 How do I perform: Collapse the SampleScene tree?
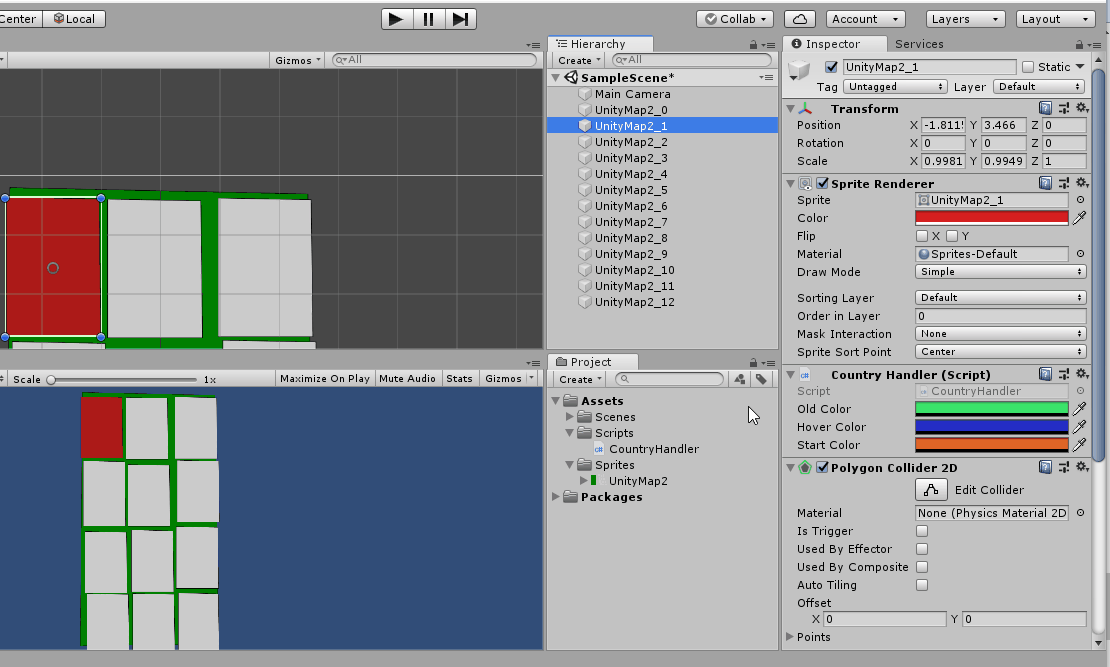point(556,78)
